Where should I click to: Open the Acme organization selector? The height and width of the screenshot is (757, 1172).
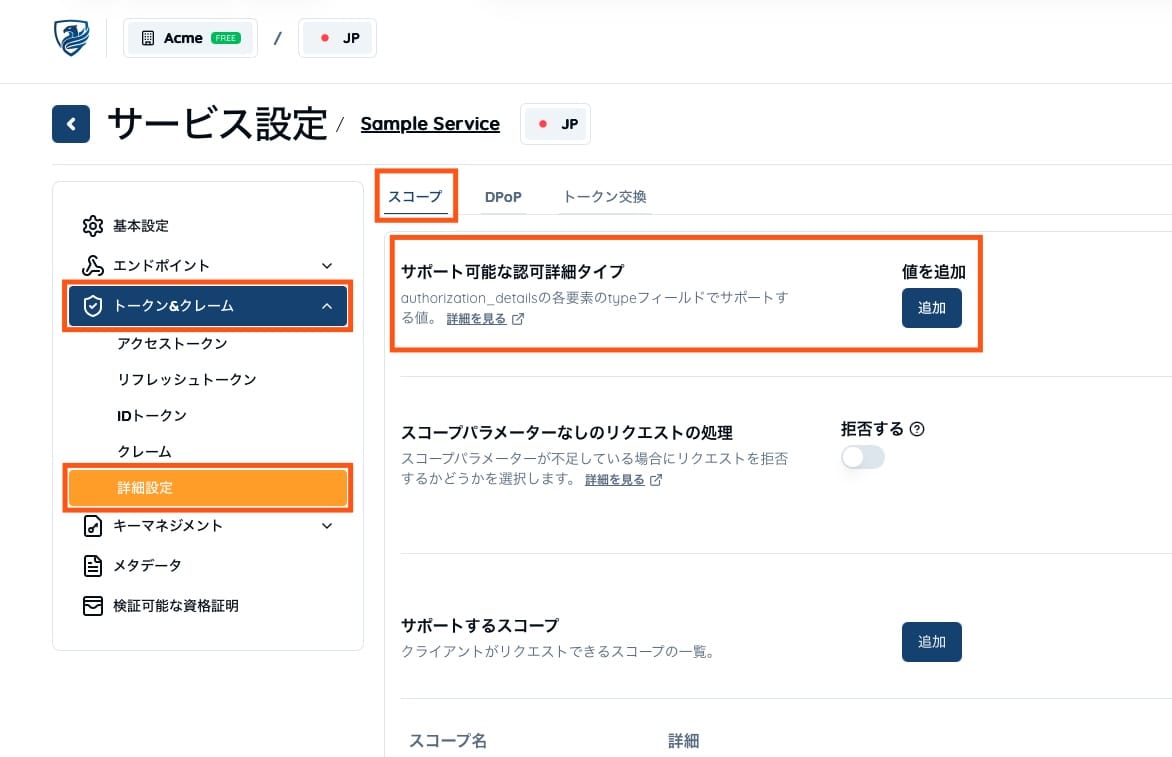(191, 38)
